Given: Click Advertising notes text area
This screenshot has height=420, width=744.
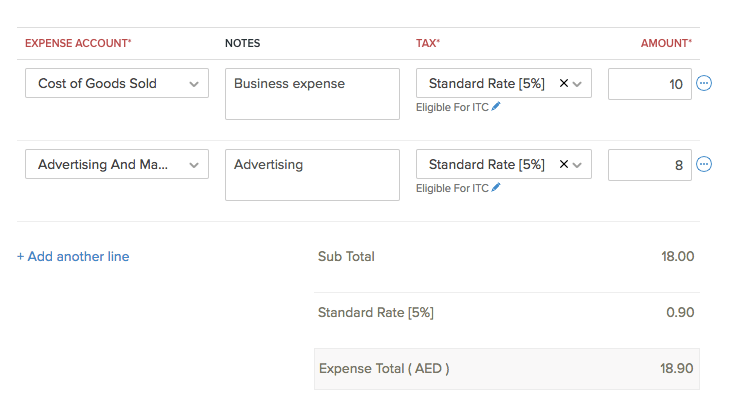Looking at the screenshot, I should [x=312, y=173].
